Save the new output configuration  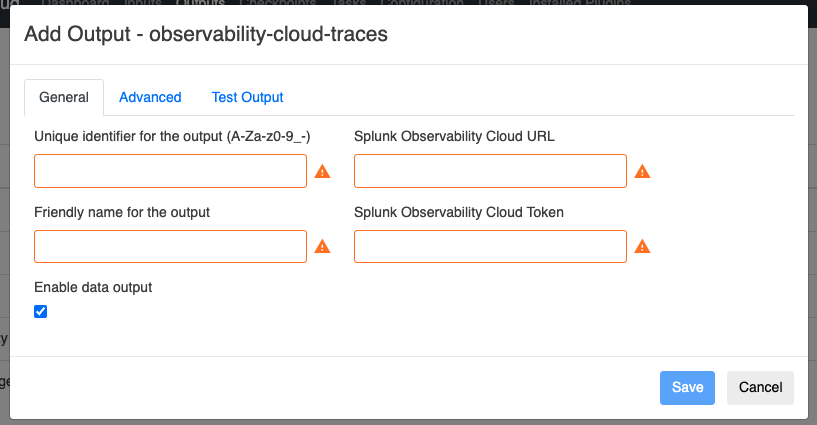click(687, 387)
